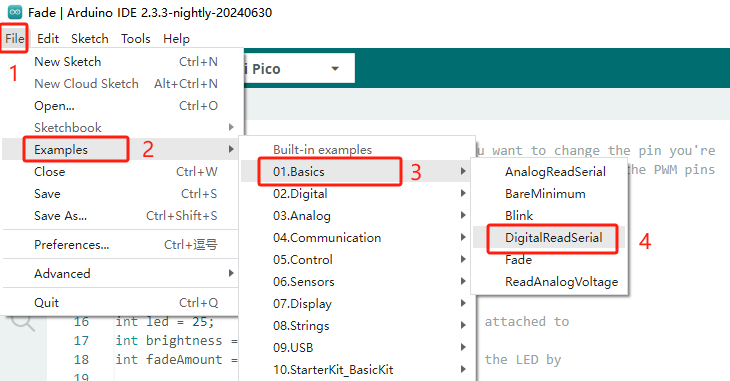Open the BareMinimum example
Image resolution: width=730 pixels, height=381 pixels.
tap(549, 194)
